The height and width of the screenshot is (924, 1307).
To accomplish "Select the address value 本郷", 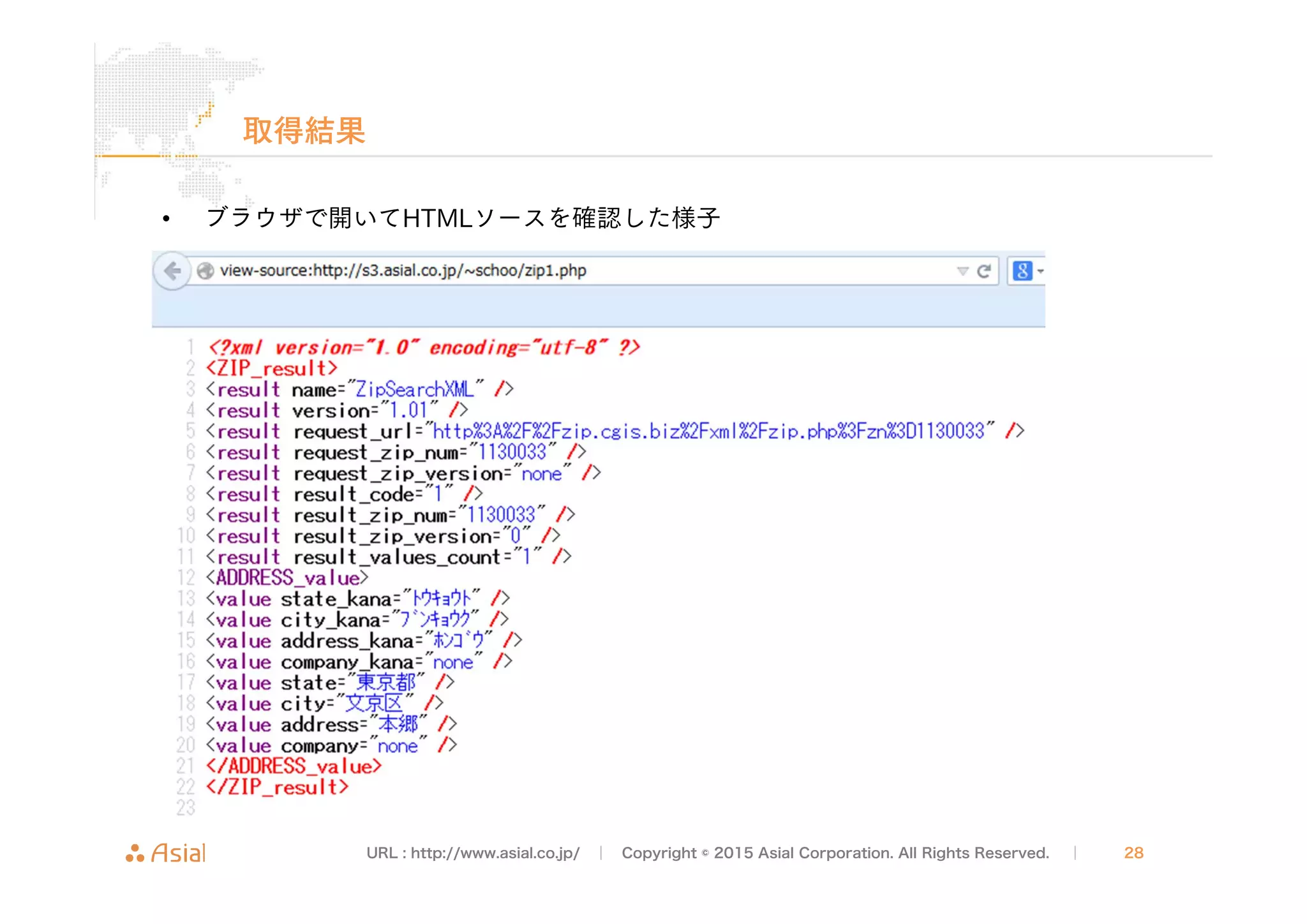I will pos(399,724).
